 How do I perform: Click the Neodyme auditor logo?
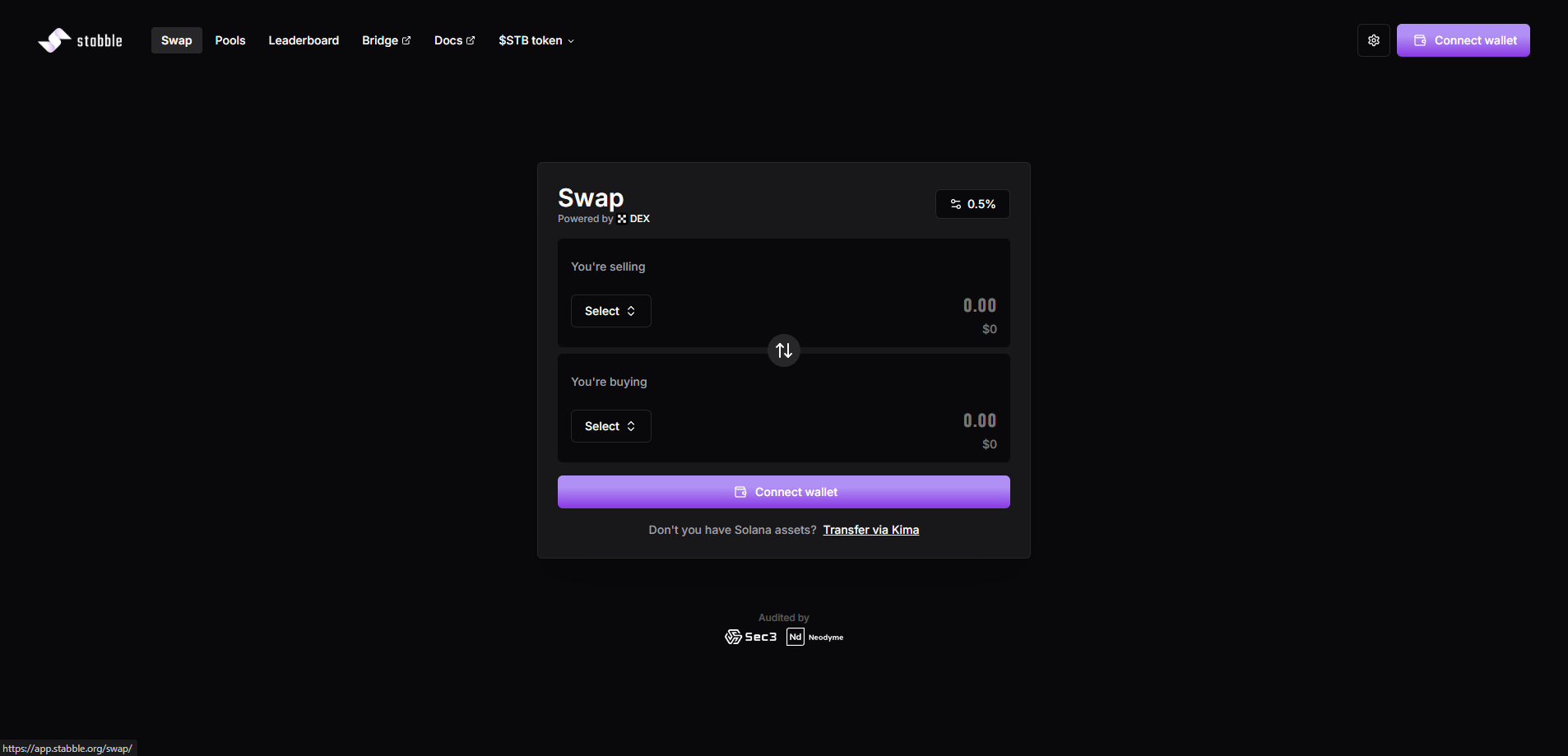pos(815,637)
